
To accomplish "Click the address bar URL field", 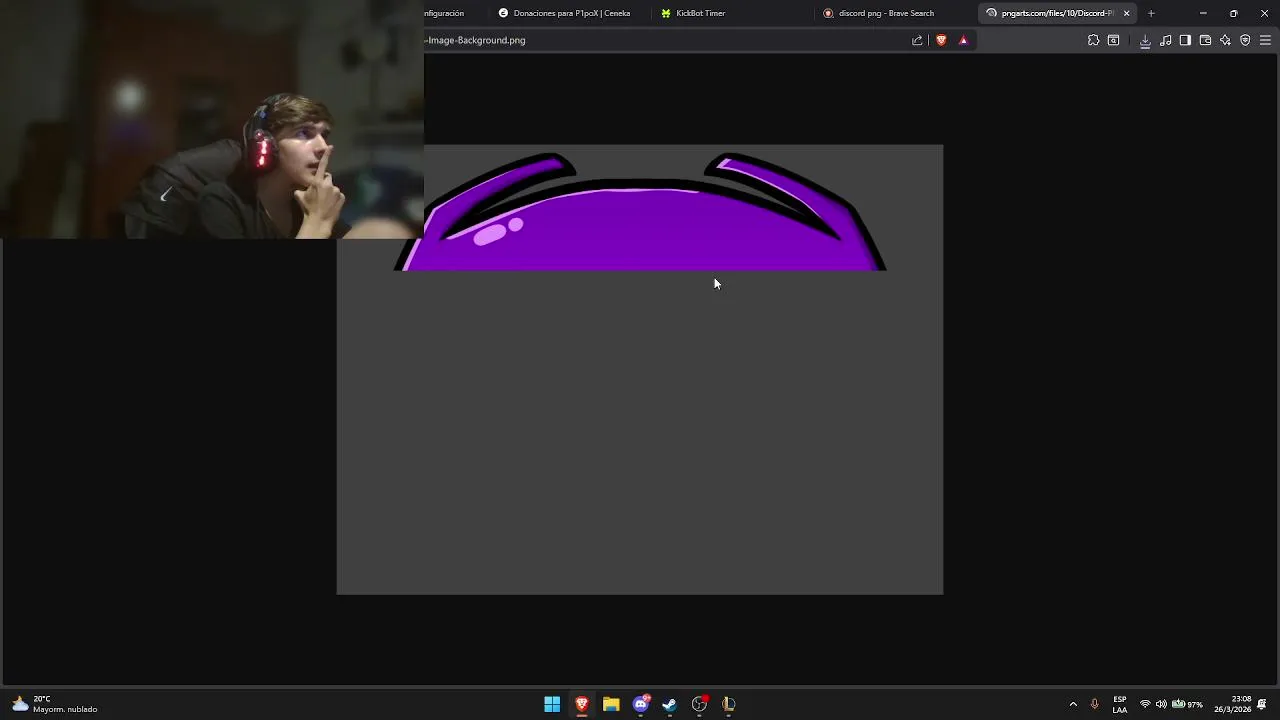I will pyautogui.click(x=665, y=40).
